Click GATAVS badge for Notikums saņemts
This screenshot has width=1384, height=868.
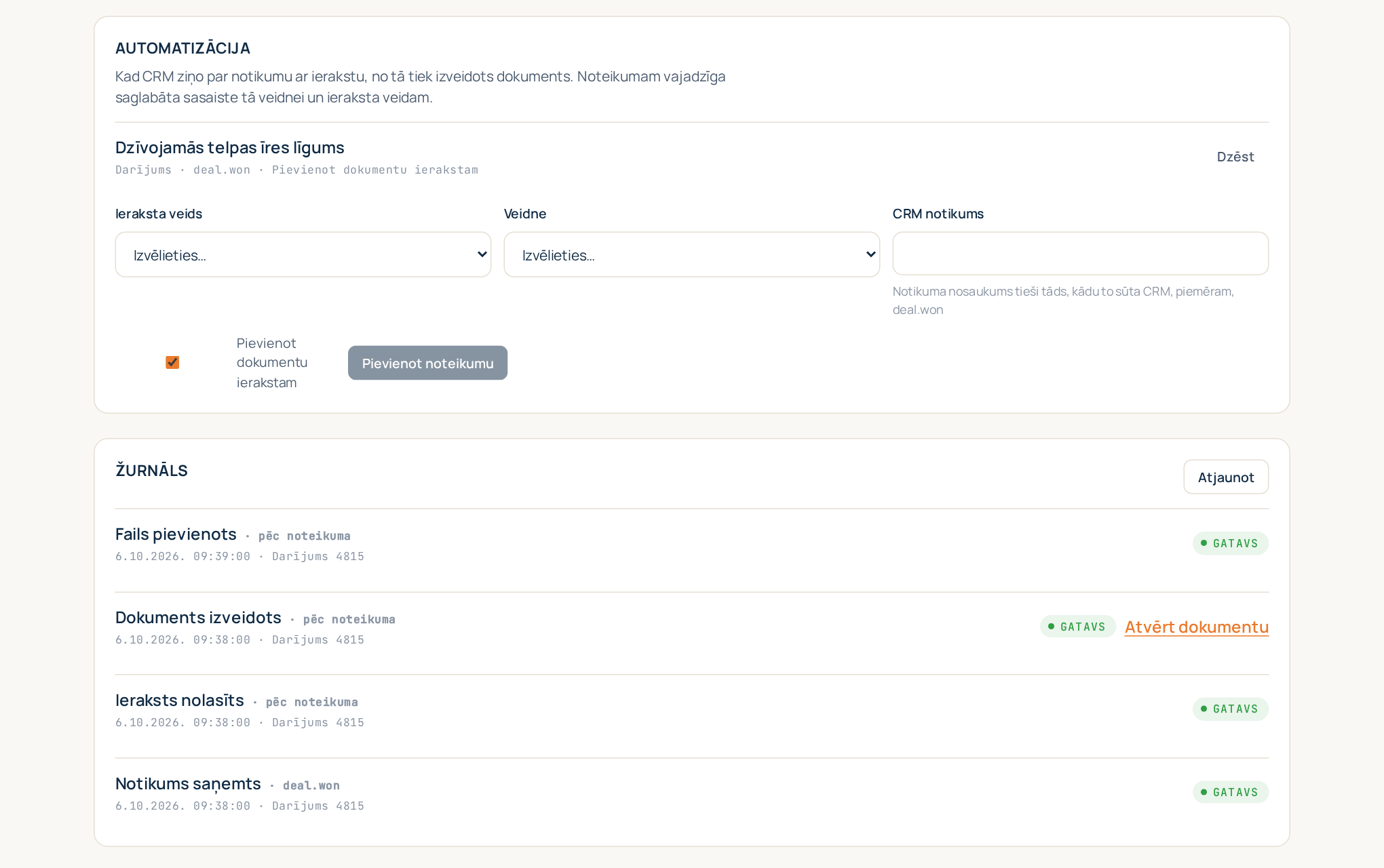tap(1231, 792)
